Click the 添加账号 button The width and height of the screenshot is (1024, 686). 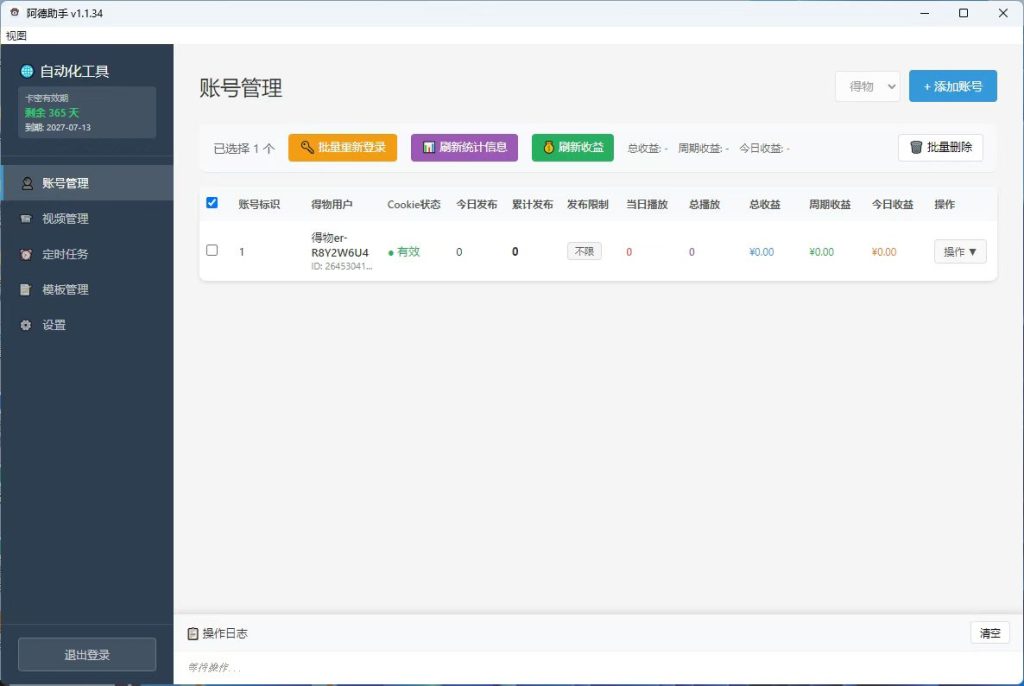953,86
